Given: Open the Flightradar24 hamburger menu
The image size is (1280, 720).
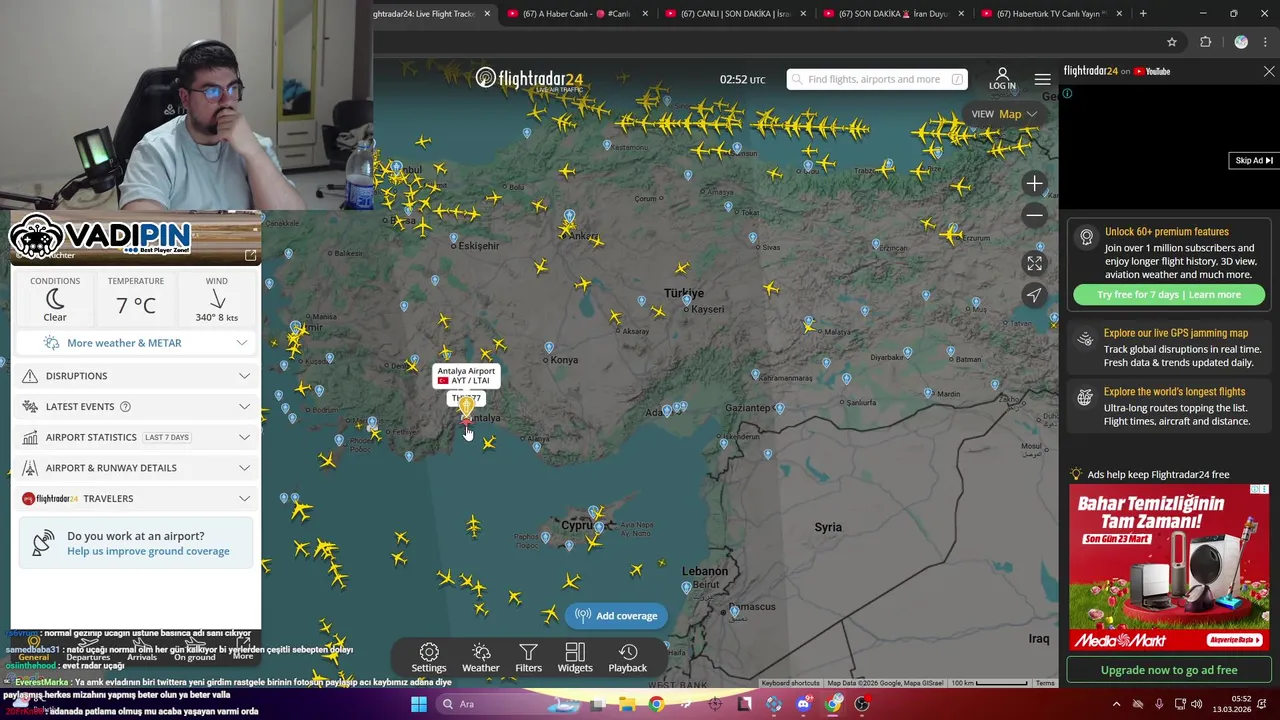Looking at the screenshot, I should click(x=1042, y=79).
